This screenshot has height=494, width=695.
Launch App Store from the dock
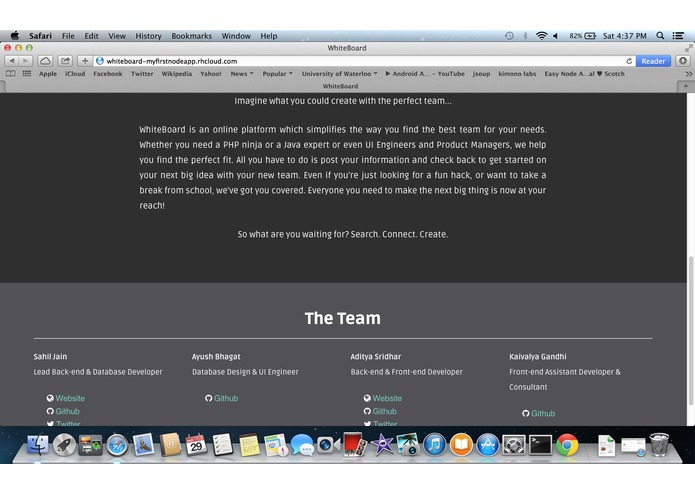tap(488, 444)
